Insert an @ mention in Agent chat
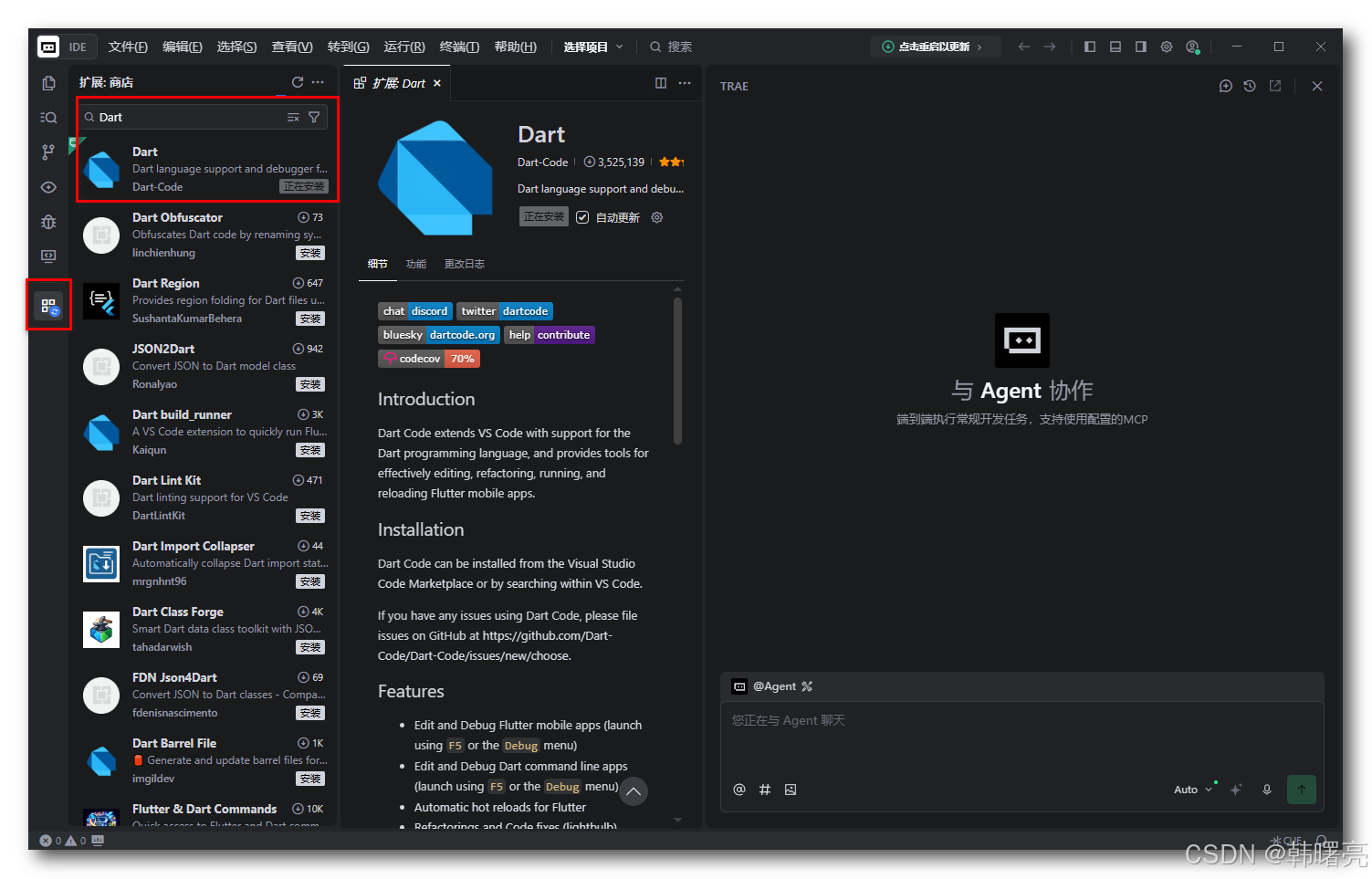1372x879 pixels. pos(739,790)
